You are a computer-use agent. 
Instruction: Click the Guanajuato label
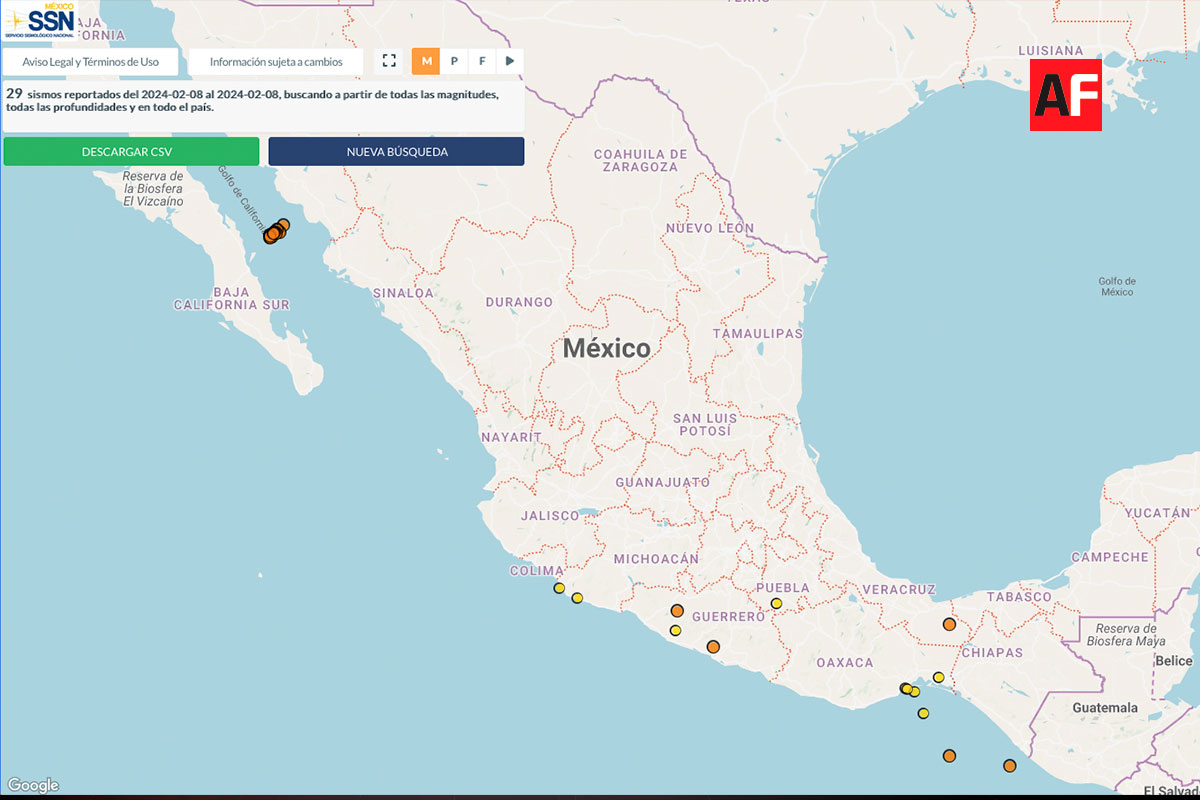pyautogui.click(x=662, y=482)
